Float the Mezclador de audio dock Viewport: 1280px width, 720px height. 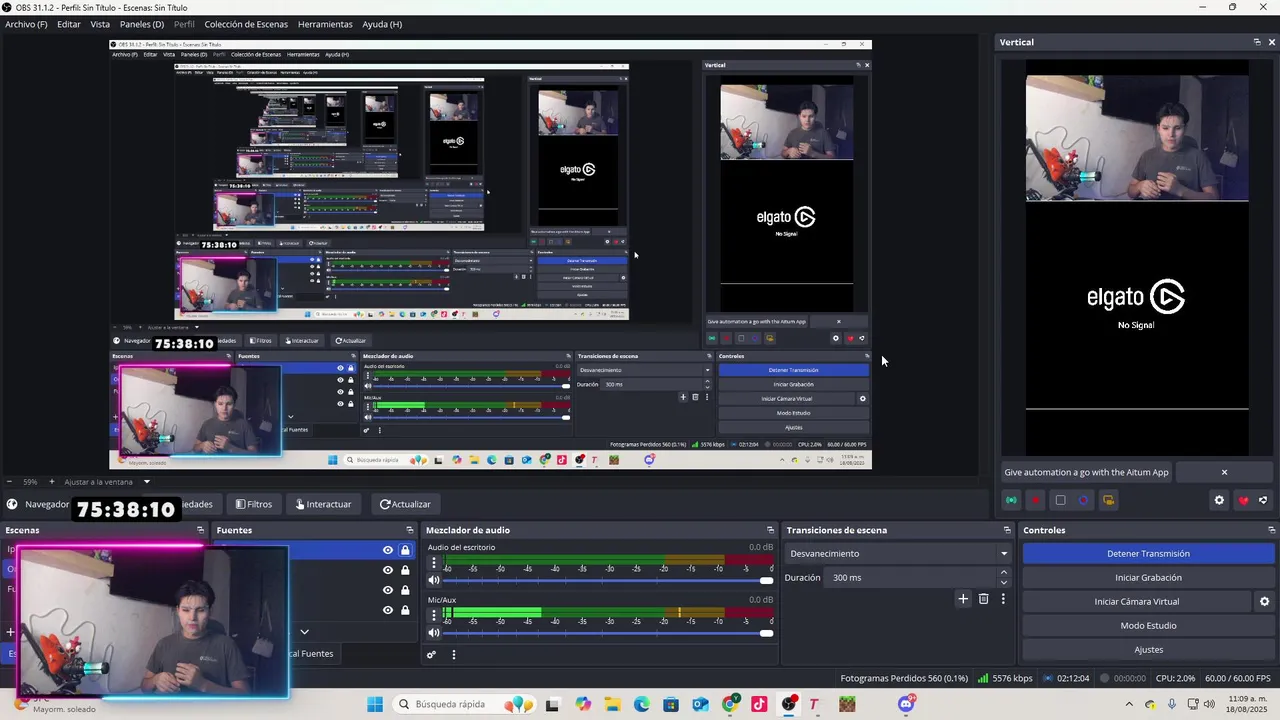pyautogui.click(x=770, y=530)
